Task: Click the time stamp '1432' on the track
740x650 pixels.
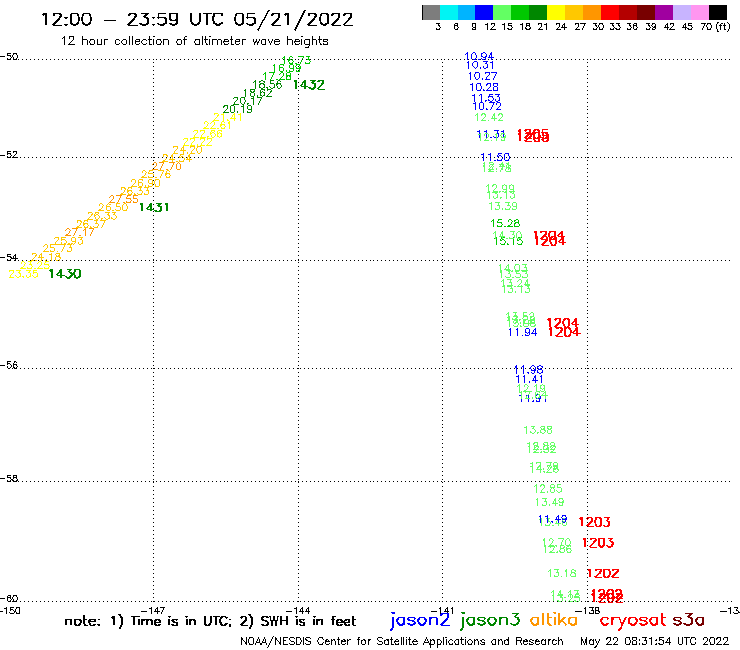Action: point(309,85)
